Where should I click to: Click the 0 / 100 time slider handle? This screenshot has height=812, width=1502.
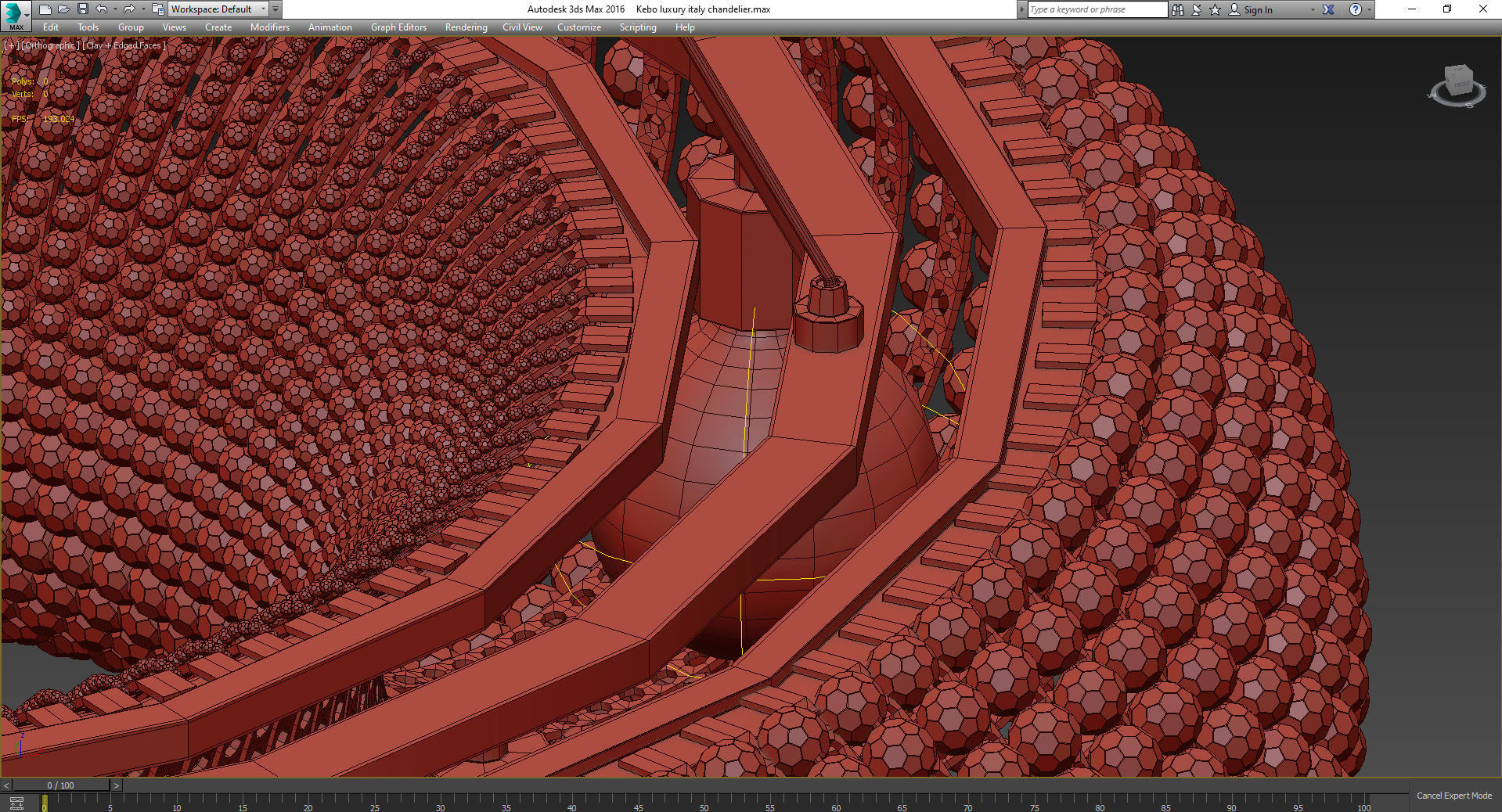(61, 785)
